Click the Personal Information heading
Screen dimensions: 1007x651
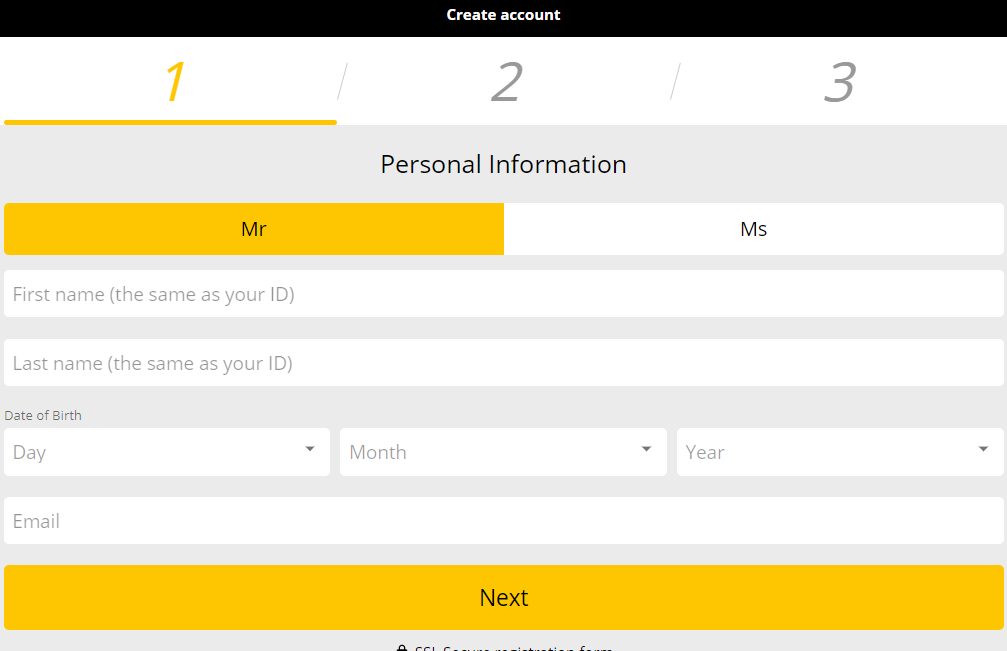(503, 164)
